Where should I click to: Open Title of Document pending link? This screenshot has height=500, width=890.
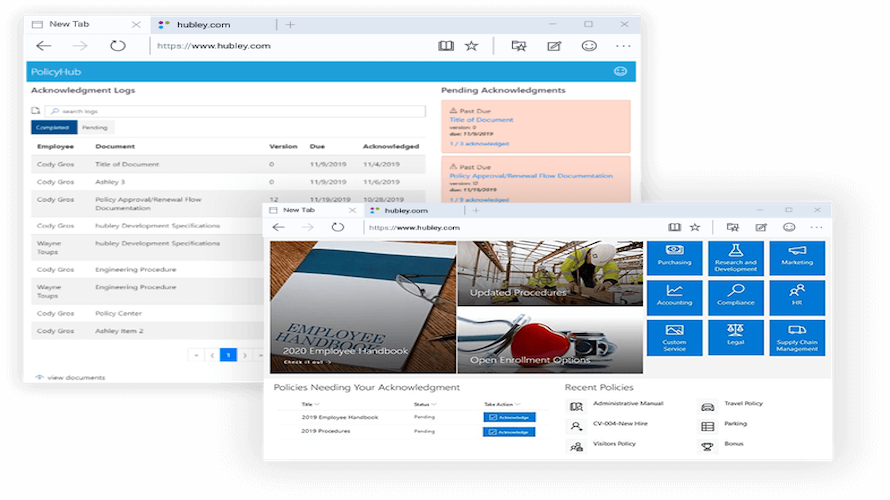coord(481,120)
